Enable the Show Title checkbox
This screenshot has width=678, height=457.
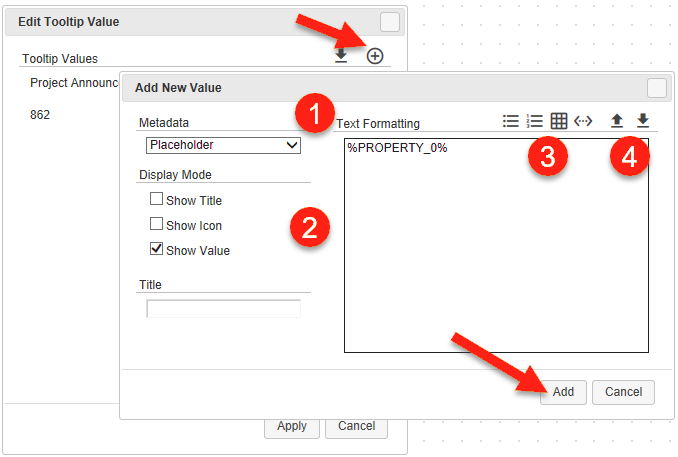(x=156, y=199)
